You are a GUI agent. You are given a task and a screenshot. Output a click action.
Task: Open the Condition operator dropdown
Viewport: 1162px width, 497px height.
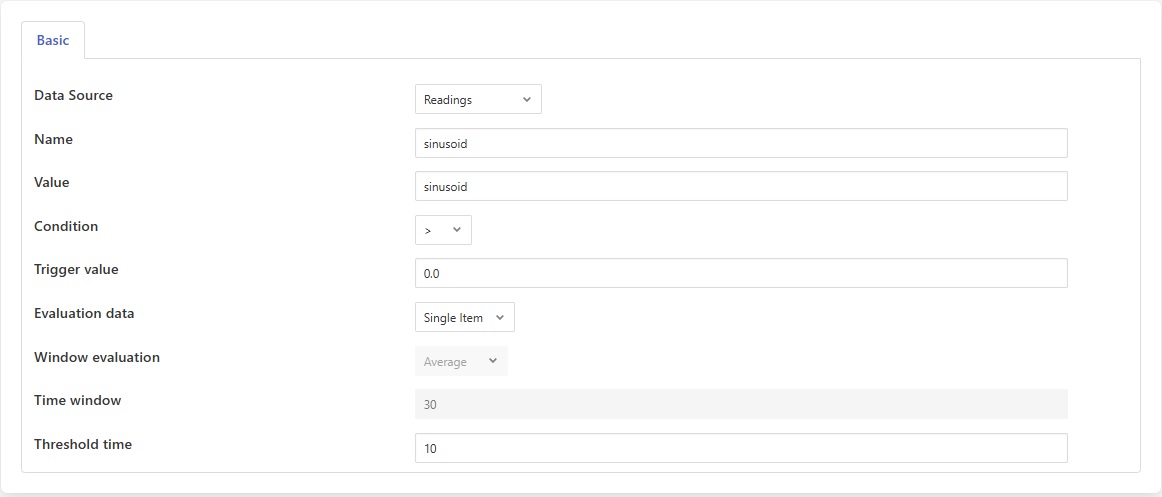(443, 230)
